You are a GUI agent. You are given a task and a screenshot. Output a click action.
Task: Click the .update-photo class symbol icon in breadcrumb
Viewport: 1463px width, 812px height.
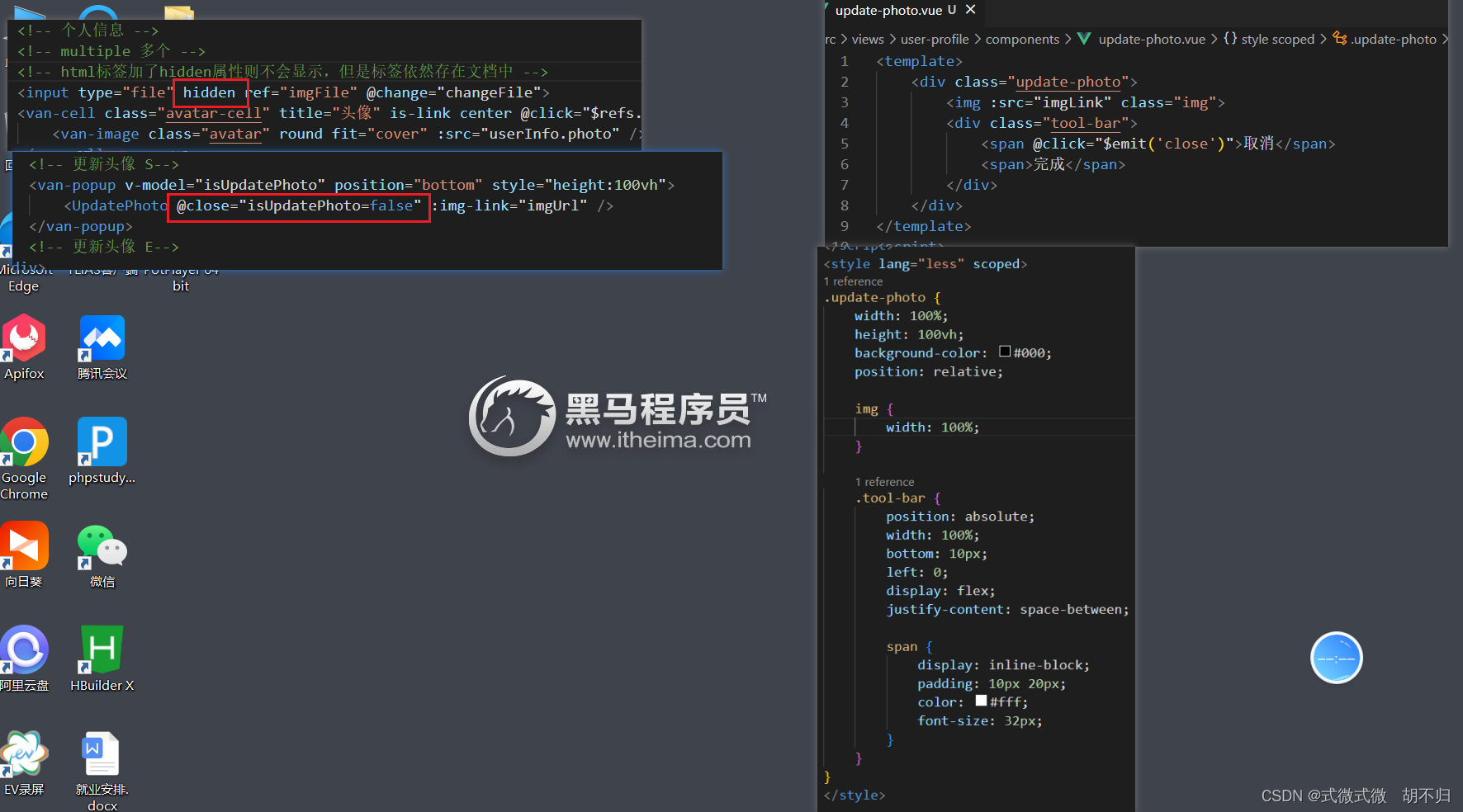(x=1339, y=39)
